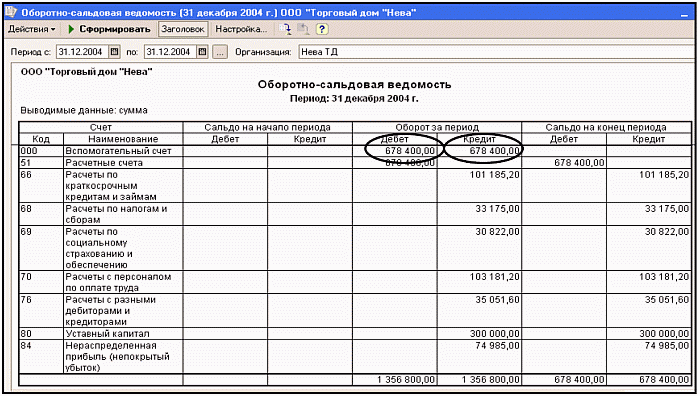Image resolution: width=700 pixels, height=396 pixels.
Task: Select row Нераспределенная прибыль
Action: tap(355, 357)
